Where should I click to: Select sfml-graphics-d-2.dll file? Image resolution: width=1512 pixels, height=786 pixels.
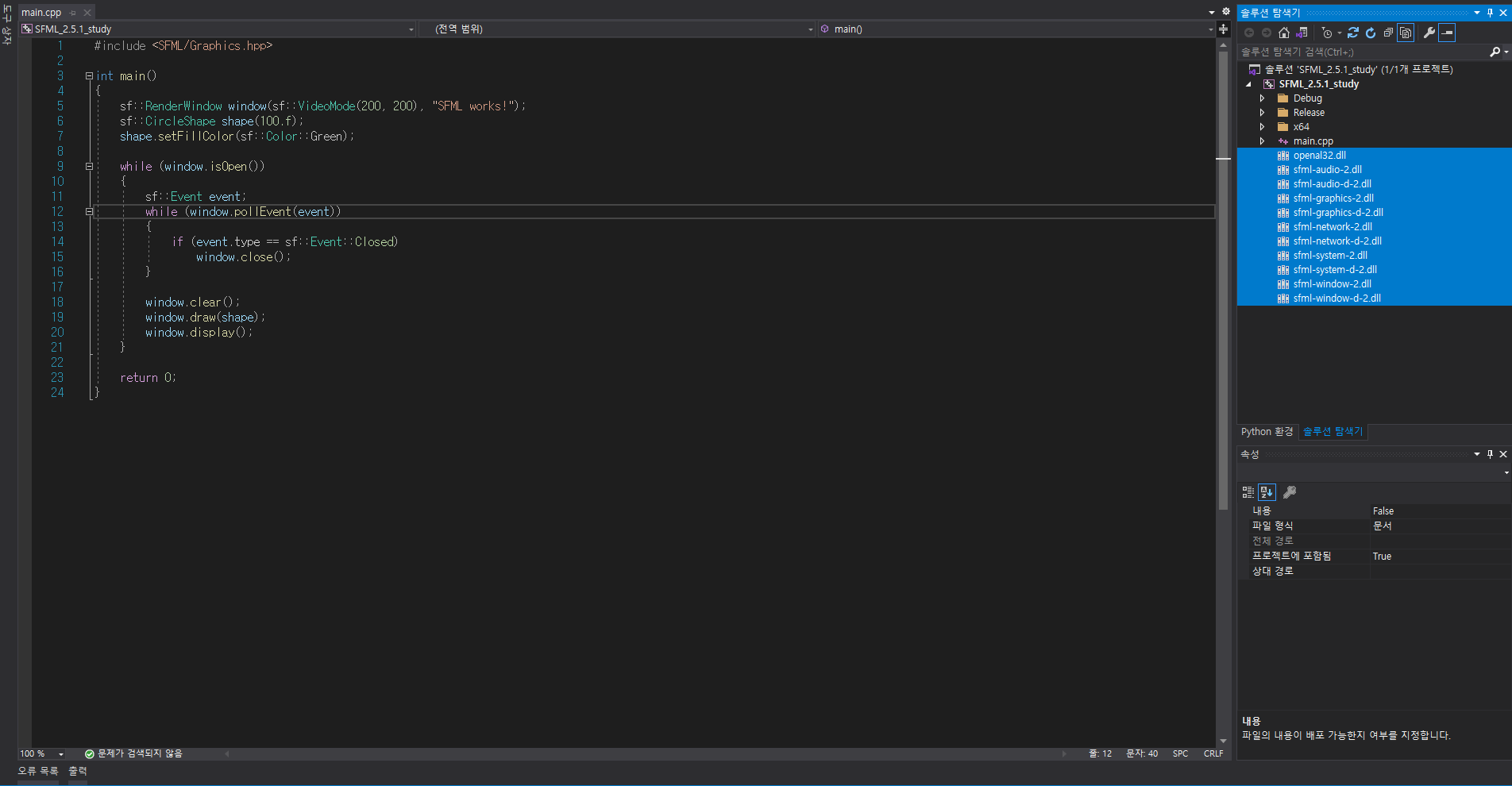click(1338, 213)
